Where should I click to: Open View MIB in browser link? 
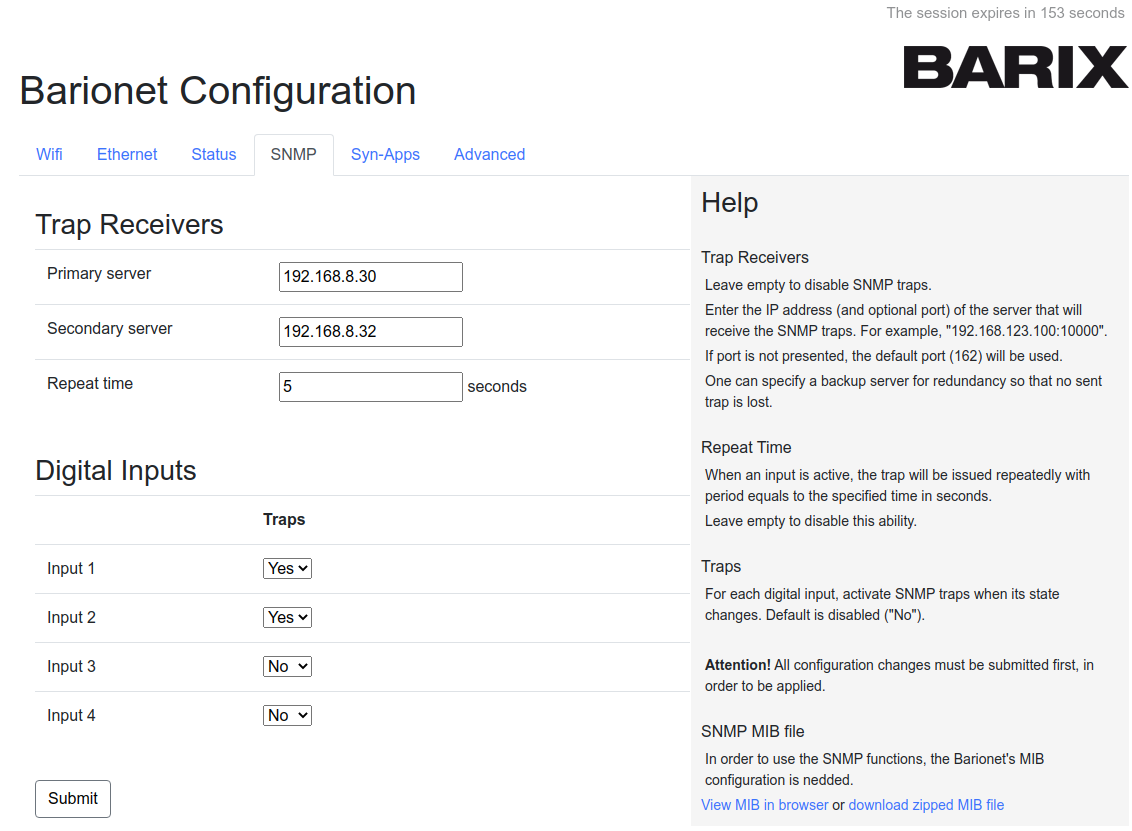pos(764,805)
